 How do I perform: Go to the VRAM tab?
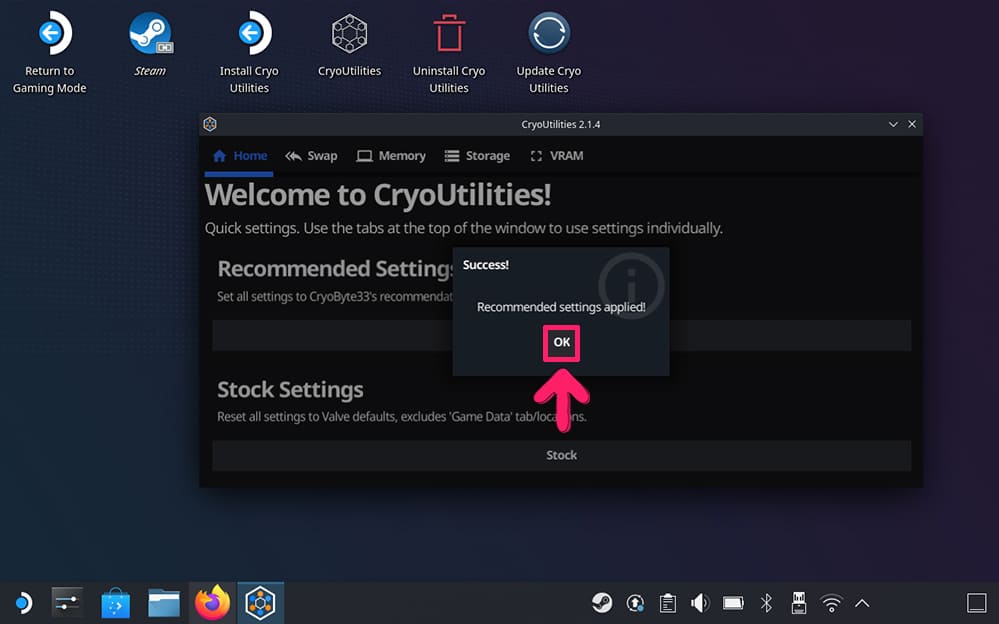click(x=557, y=156)
